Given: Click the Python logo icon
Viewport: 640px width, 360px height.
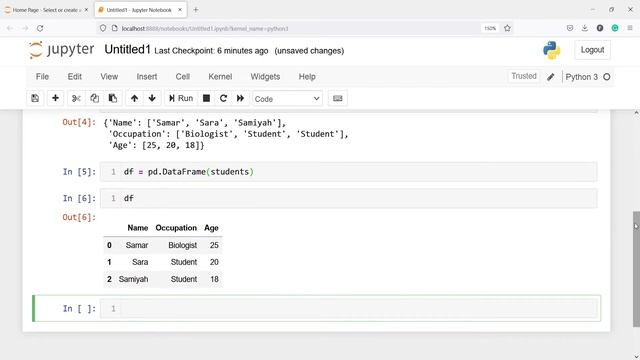Looking at the screenshot, I should [x=551, y=50].
